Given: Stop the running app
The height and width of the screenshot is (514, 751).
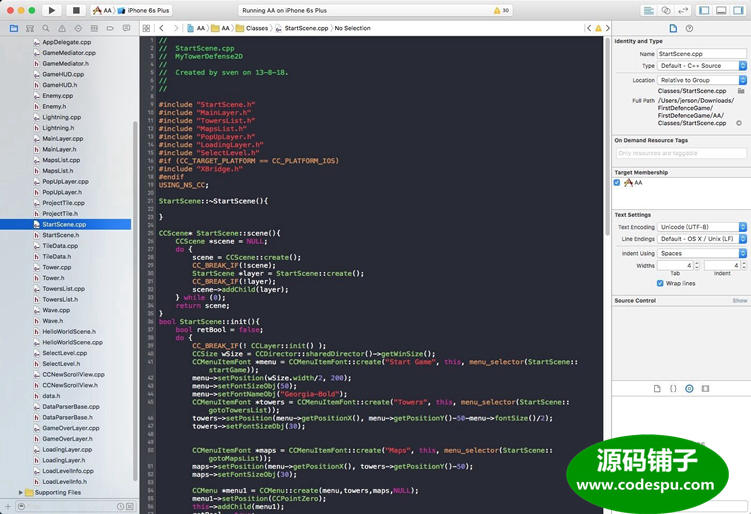Looking at the screenshot, I should pos(76,10).
